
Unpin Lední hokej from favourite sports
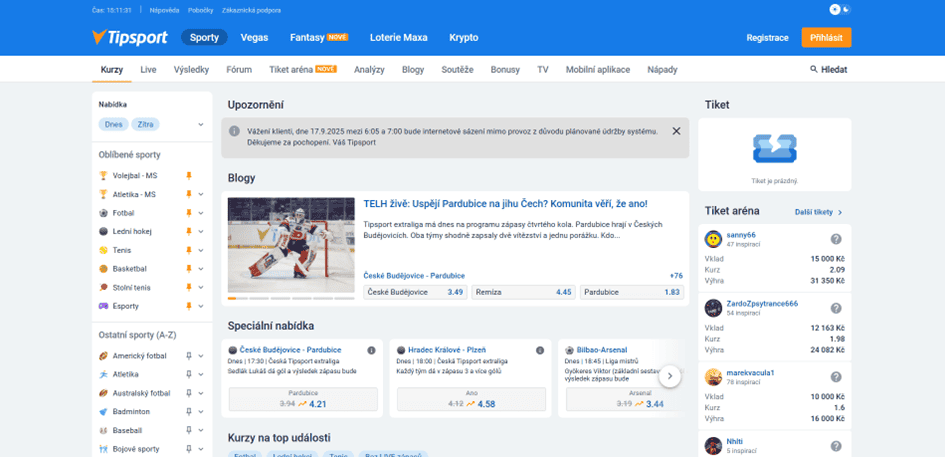point(189,232)
